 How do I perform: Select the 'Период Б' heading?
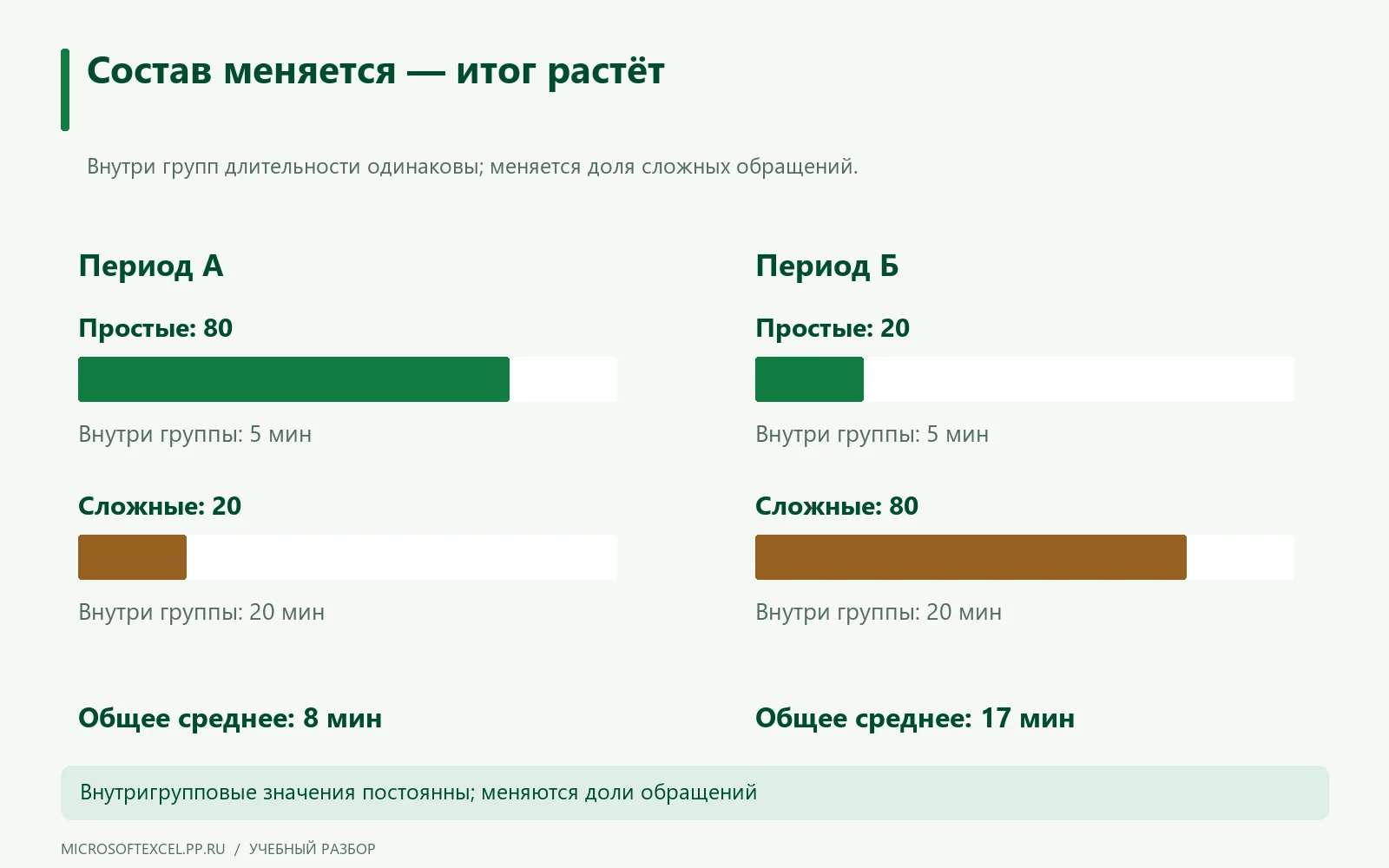(827, 266)
